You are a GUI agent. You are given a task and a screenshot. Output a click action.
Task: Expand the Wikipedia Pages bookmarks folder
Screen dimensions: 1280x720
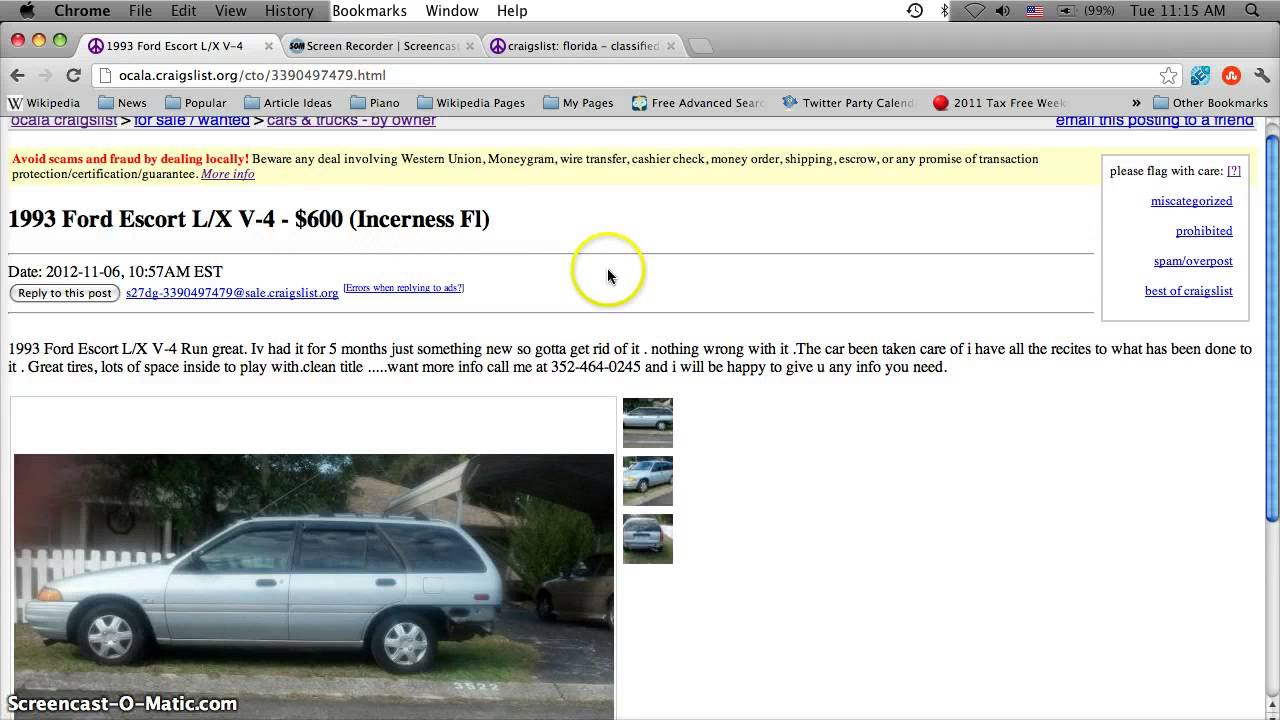[471, 102]
